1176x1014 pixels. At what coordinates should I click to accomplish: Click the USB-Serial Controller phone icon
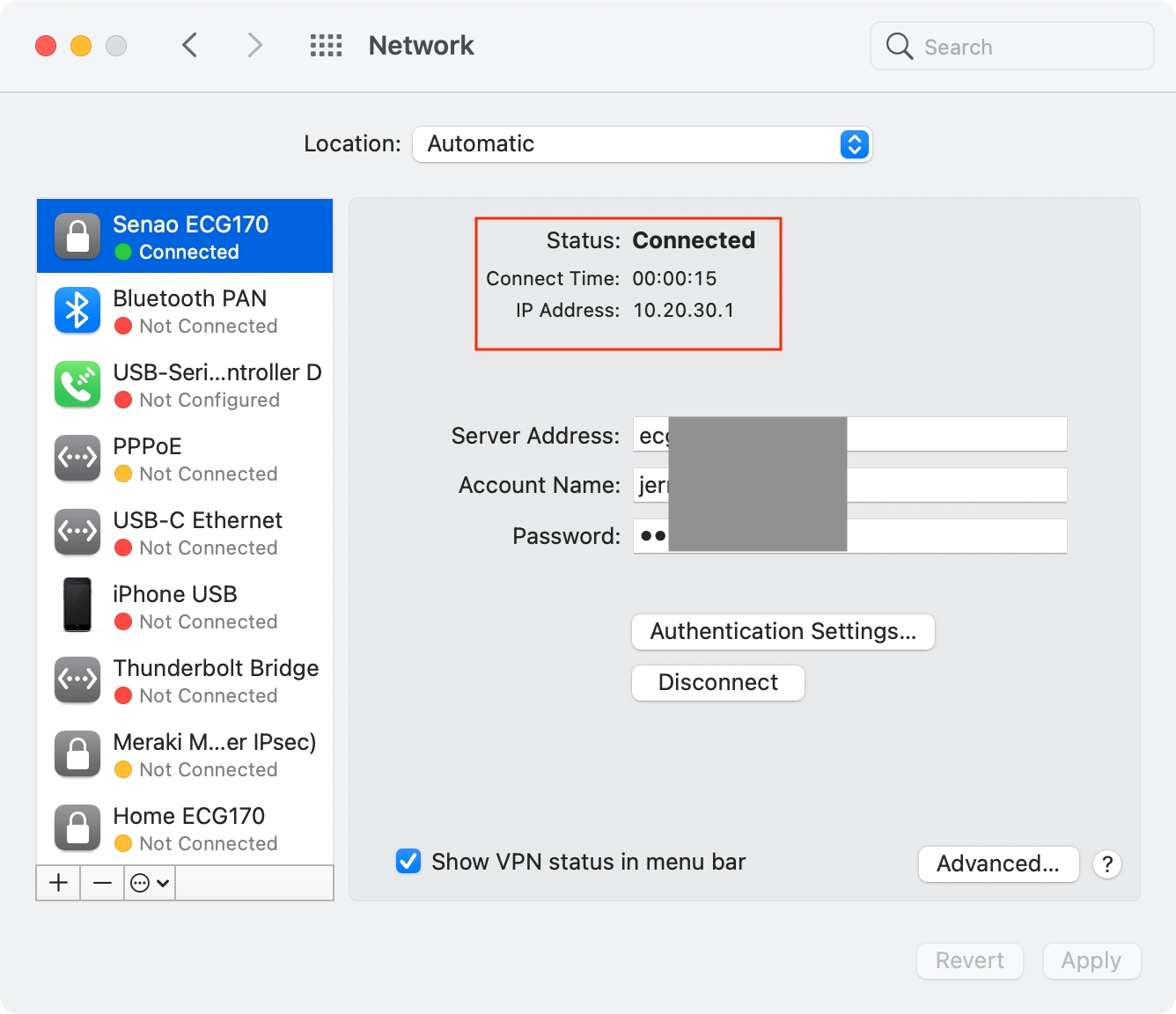[x=77, y=385]
